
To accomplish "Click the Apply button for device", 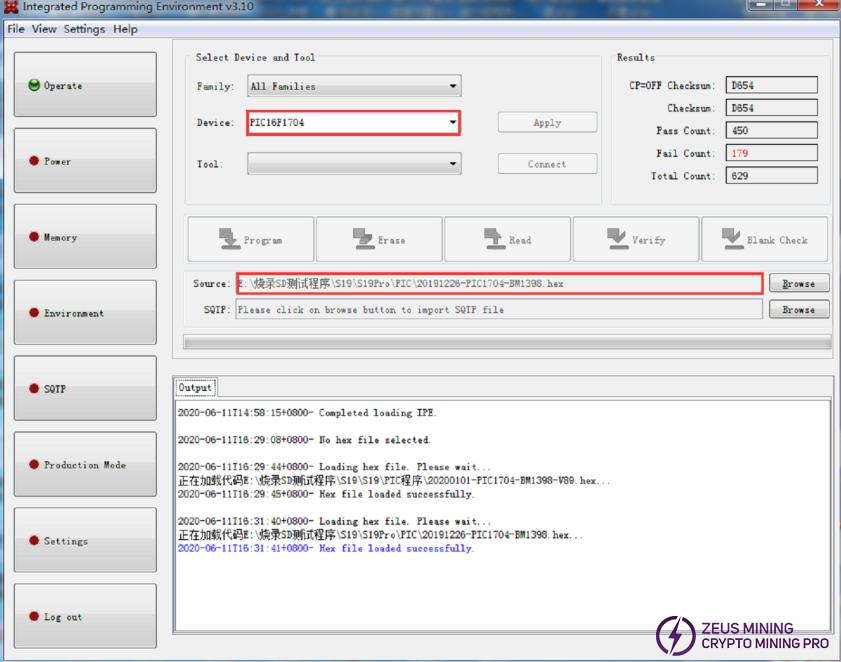I will 547,123.
